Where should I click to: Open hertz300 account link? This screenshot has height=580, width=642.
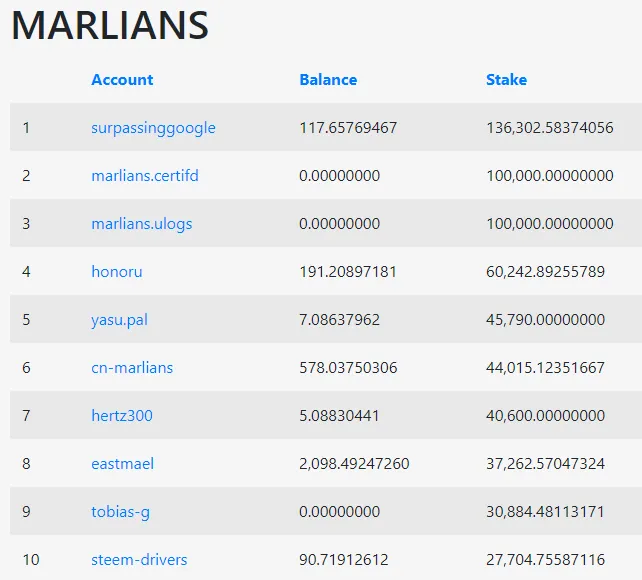pyautogui.click(x=122, y=415)
